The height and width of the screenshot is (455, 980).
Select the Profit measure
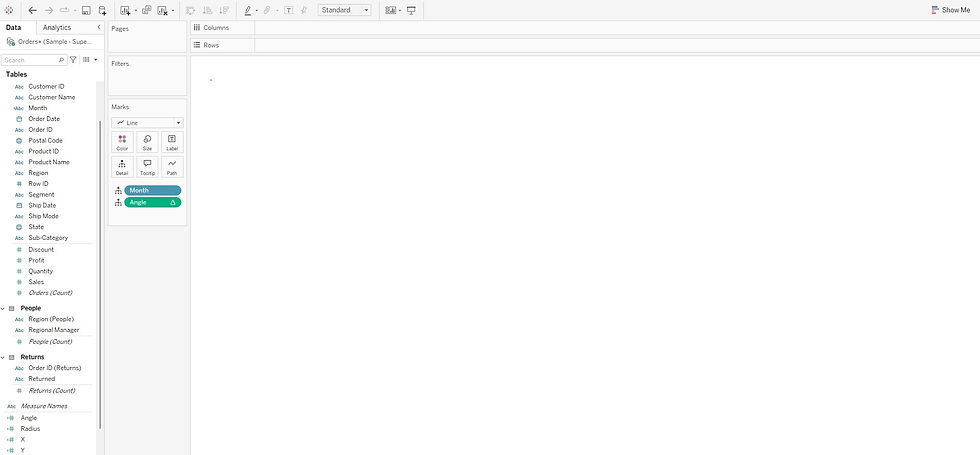36,261
